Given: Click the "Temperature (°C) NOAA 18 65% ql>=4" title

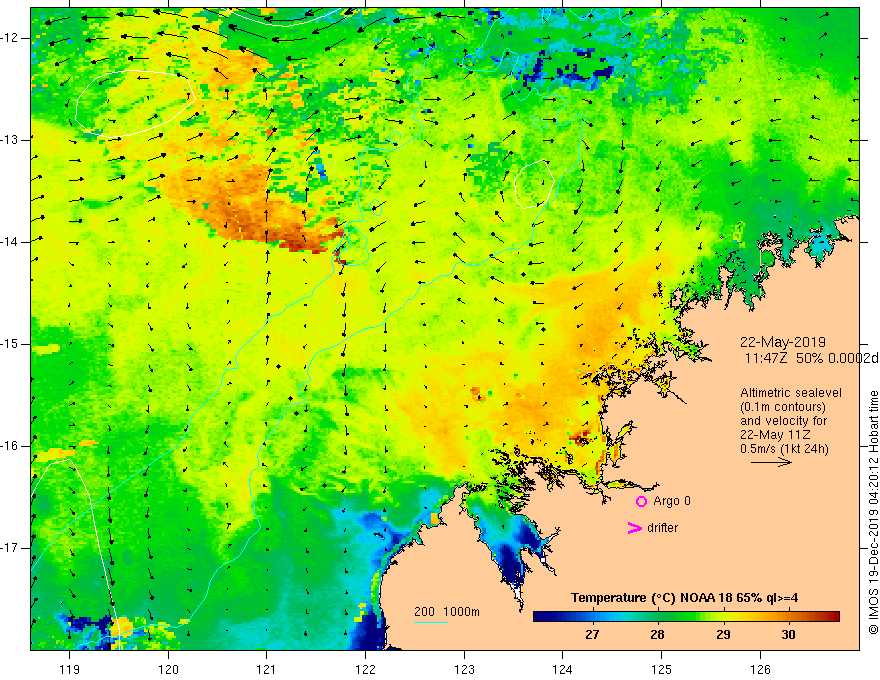Looking at the screenshot, I should pyautogui.click(x=685, y=598).
